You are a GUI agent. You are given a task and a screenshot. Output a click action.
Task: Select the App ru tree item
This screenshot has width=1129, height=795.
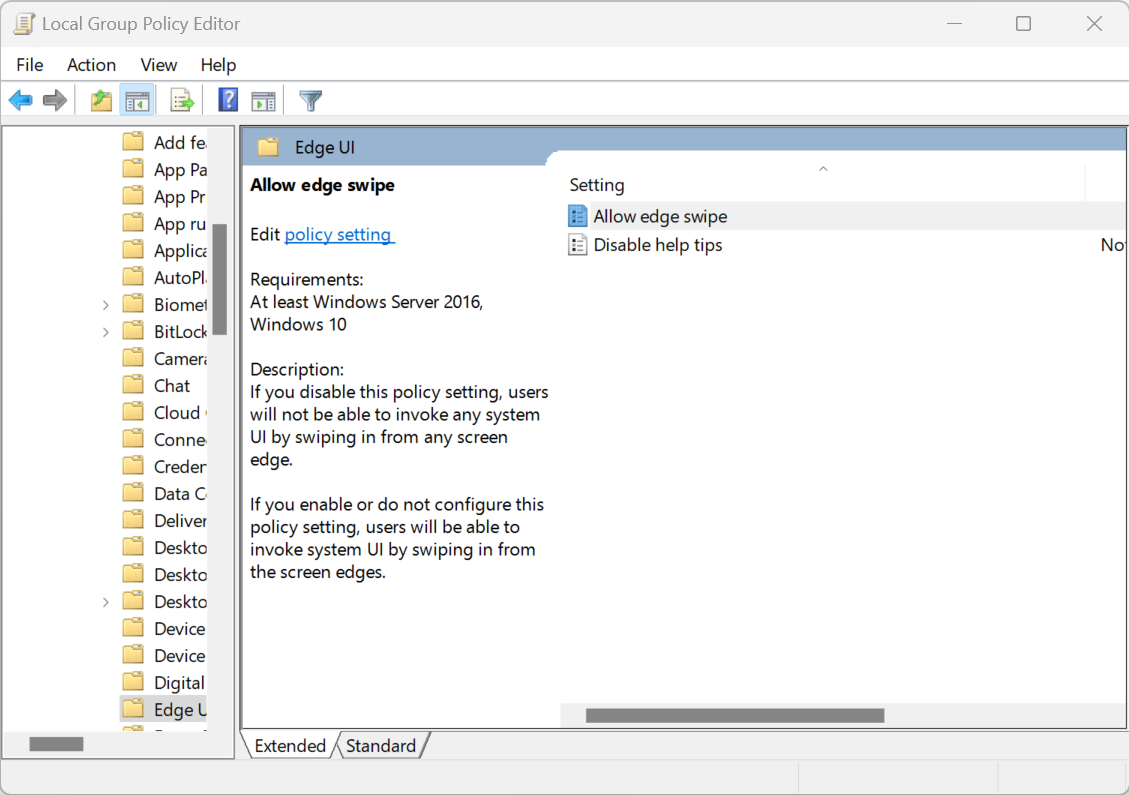(x=180, y=224)
